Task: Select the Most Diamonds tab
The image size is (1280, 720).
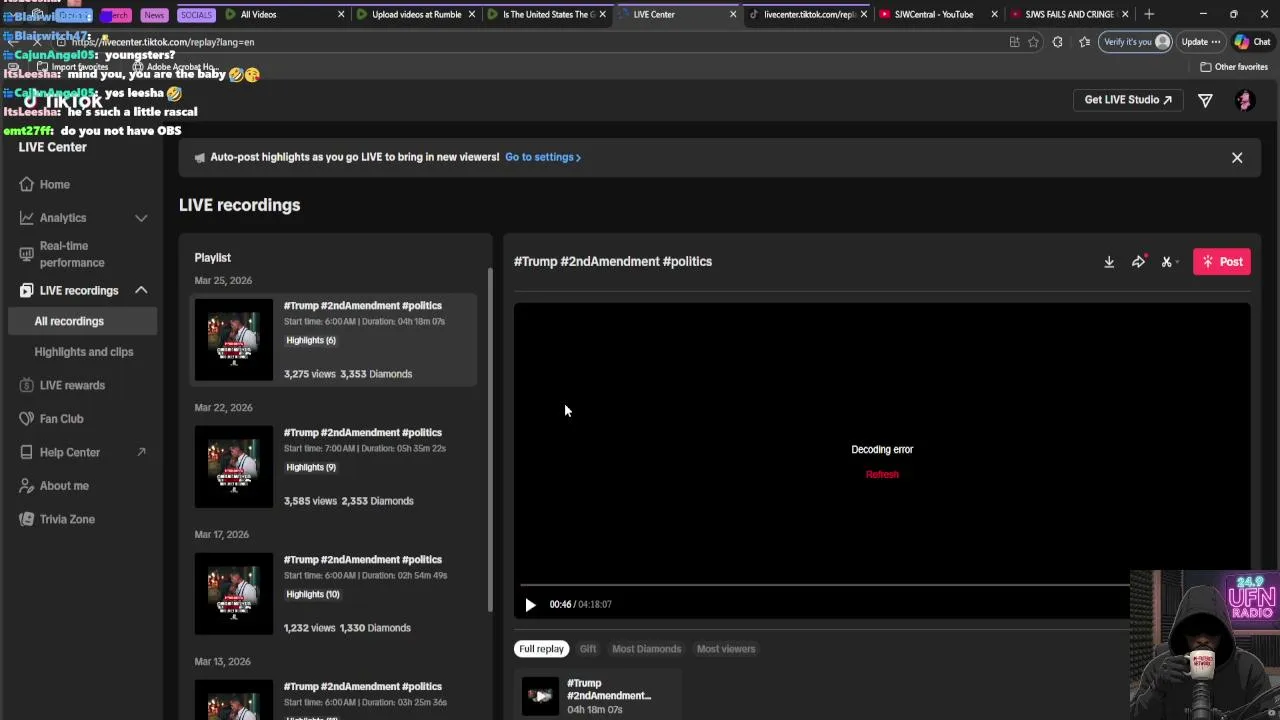Action: point(646,649)
